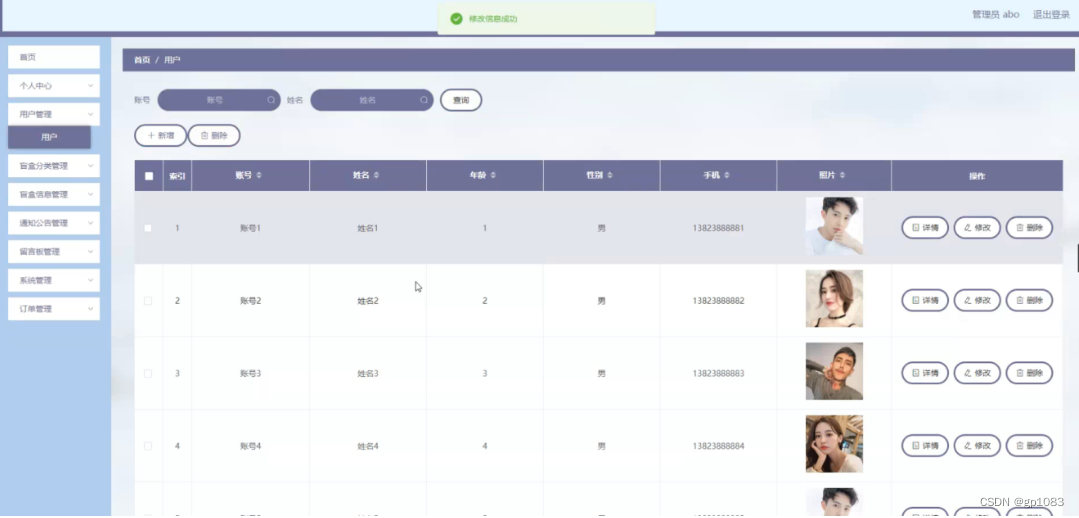Sort the 年龄 column using its arrows
Screen dimensions: 1079x518
point(493,175)
